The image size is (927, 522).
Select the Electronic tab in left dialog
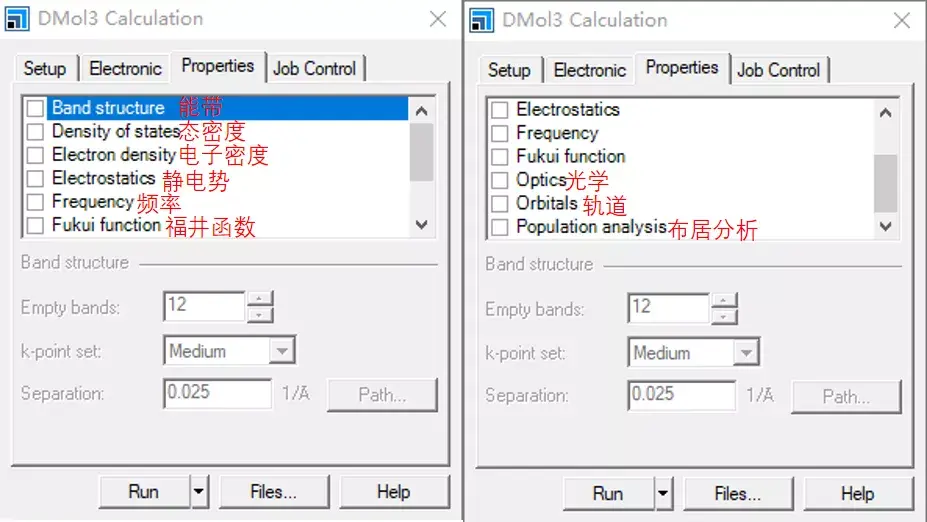[125, 69]
